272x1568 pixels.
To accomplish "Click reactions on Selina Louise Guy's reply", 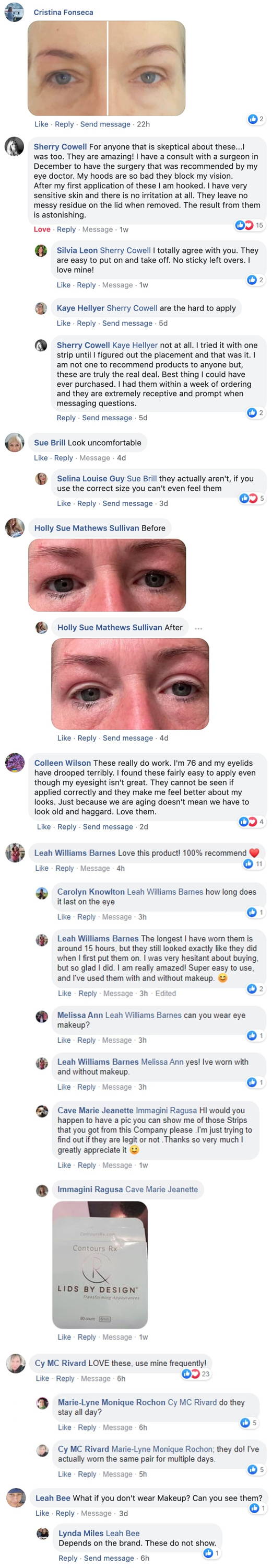I will (252, 499).
